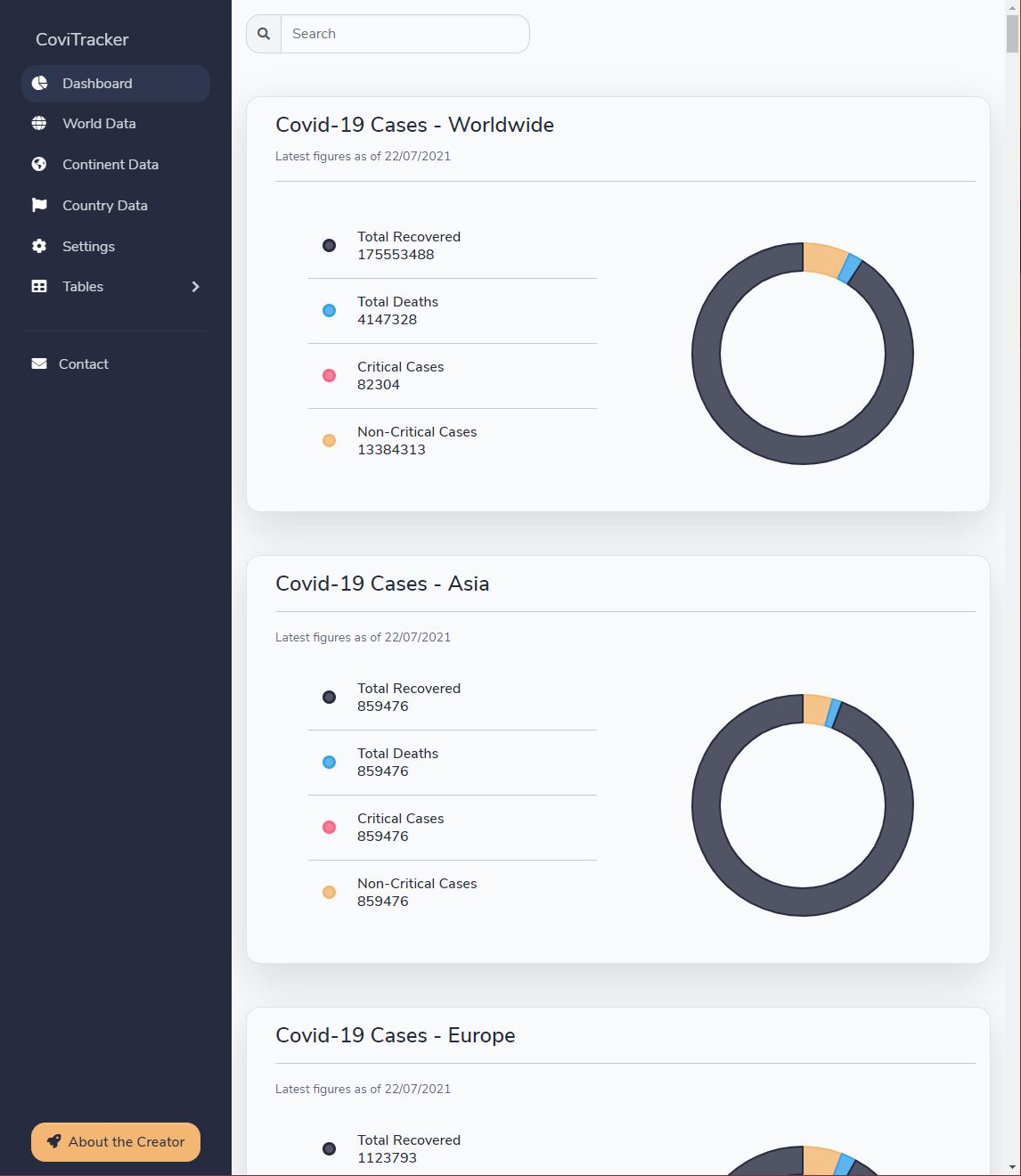Click Asia 'Latest figures as of 22/07/2021' text
This screenshot has width=1021, height=1176.
(363, 637)
